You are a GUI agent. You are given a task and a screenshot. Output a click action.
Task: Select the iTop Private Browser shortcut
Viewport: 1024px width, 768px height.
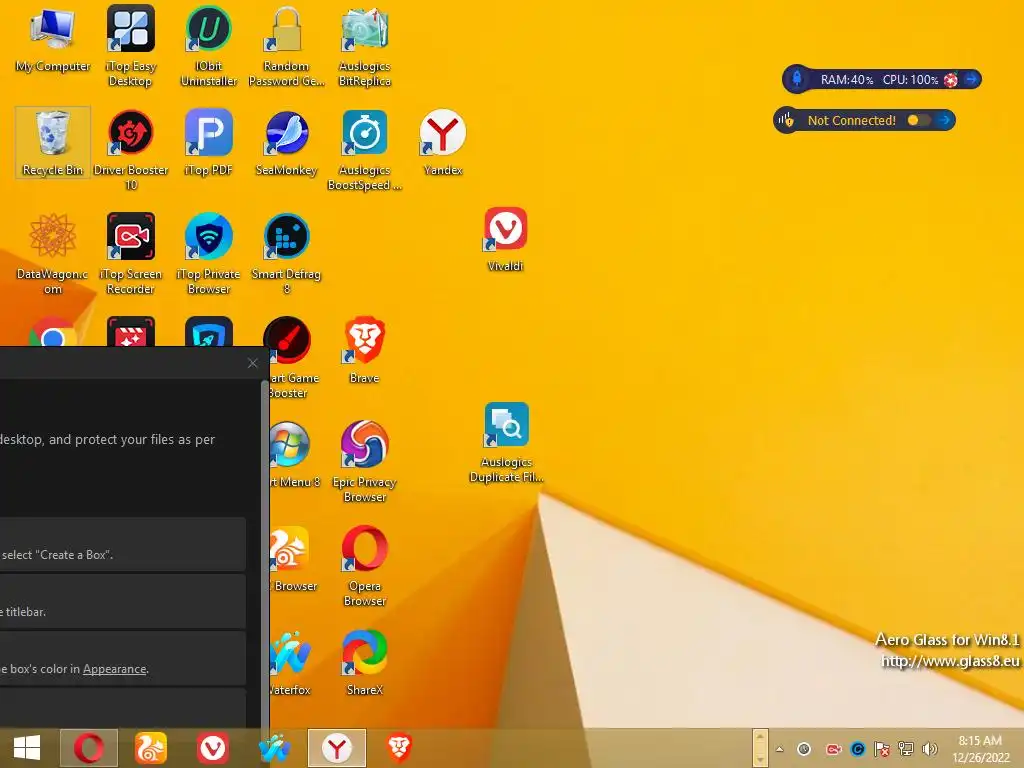point(208,253)
